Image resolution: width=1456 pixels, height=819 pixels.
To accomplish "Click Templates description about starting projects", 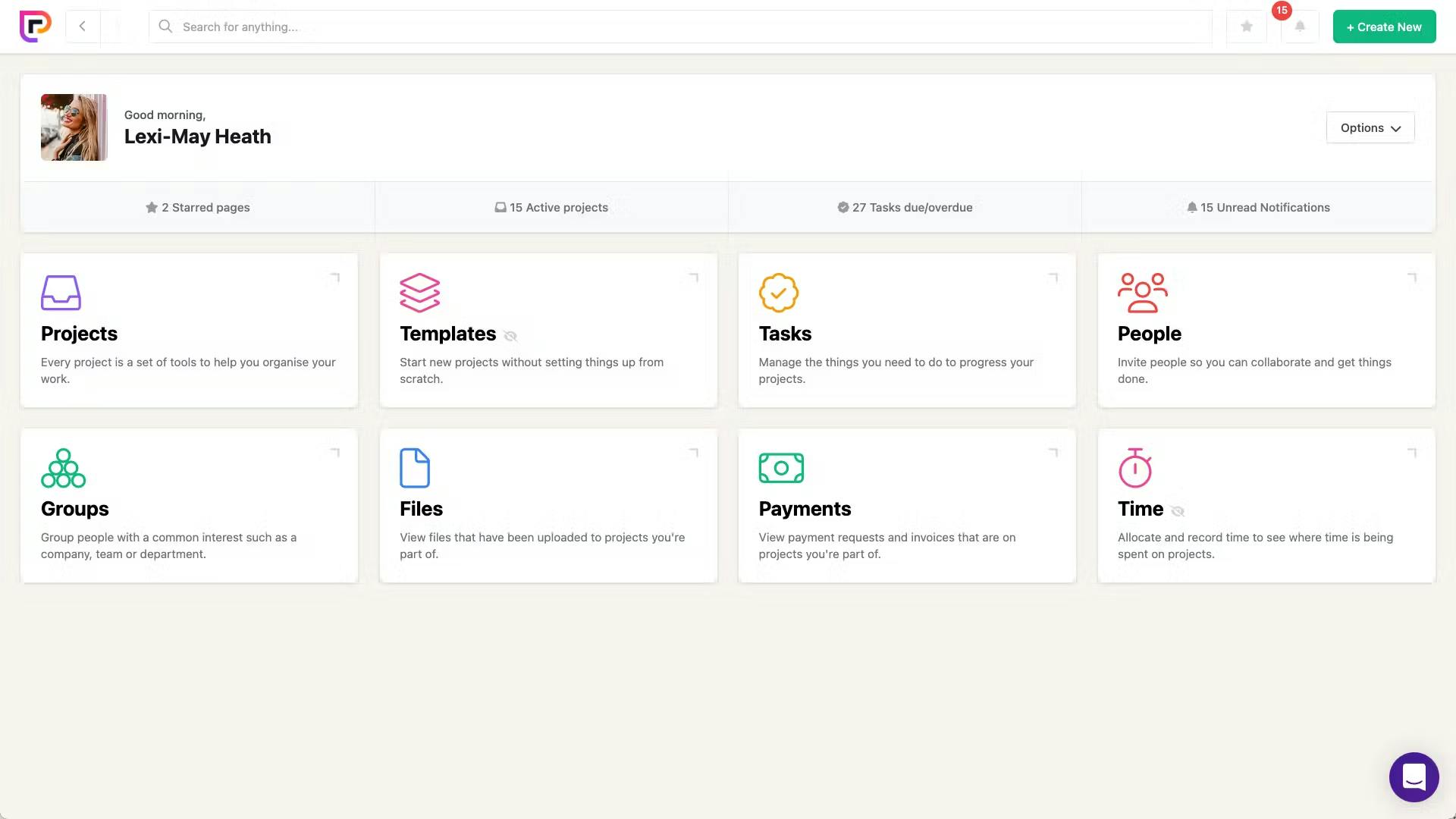I will tap(532, 371).
